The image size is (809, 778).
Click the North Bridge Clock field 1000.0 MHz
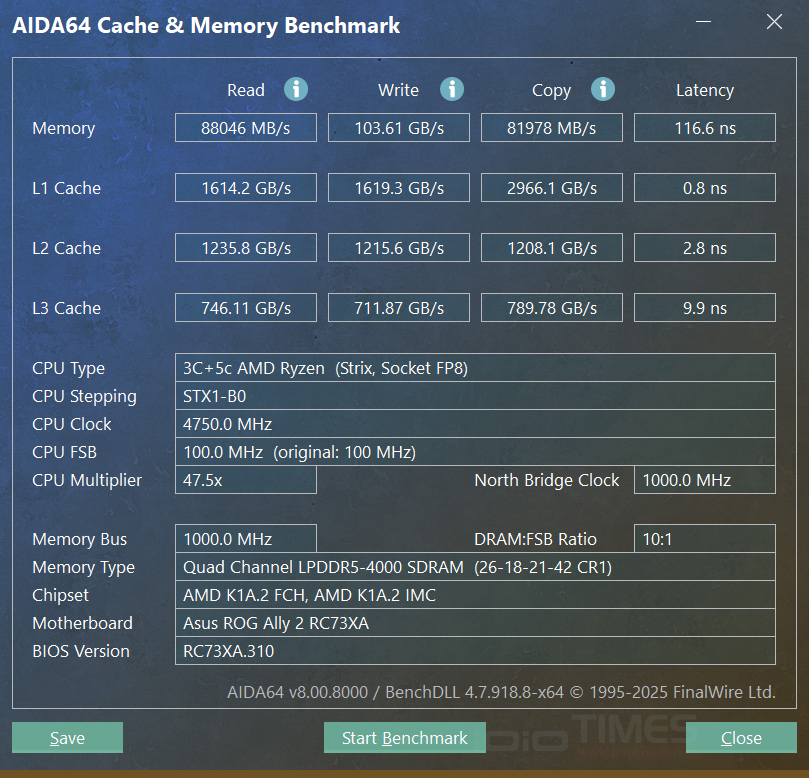pos(705,480)
